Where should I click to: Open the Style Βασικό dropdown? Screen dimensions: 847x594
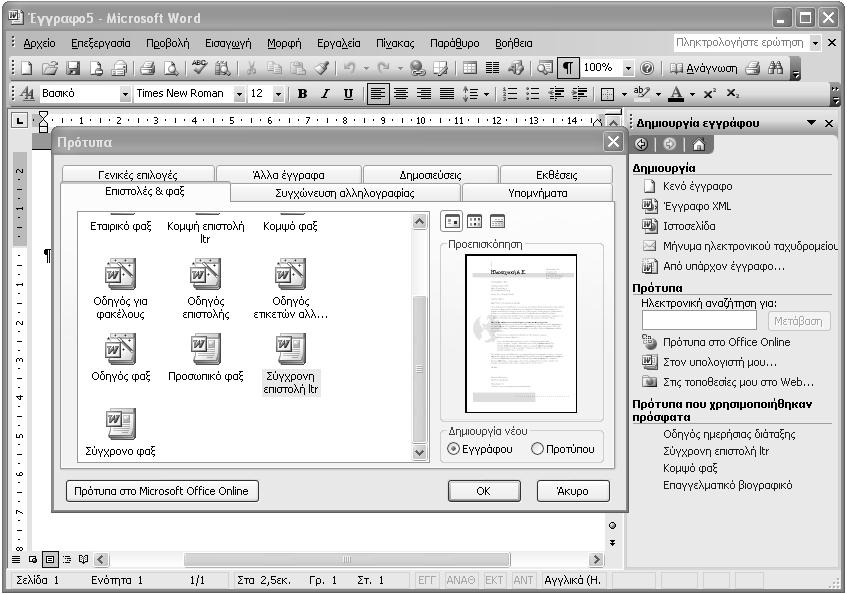point(125,94)
